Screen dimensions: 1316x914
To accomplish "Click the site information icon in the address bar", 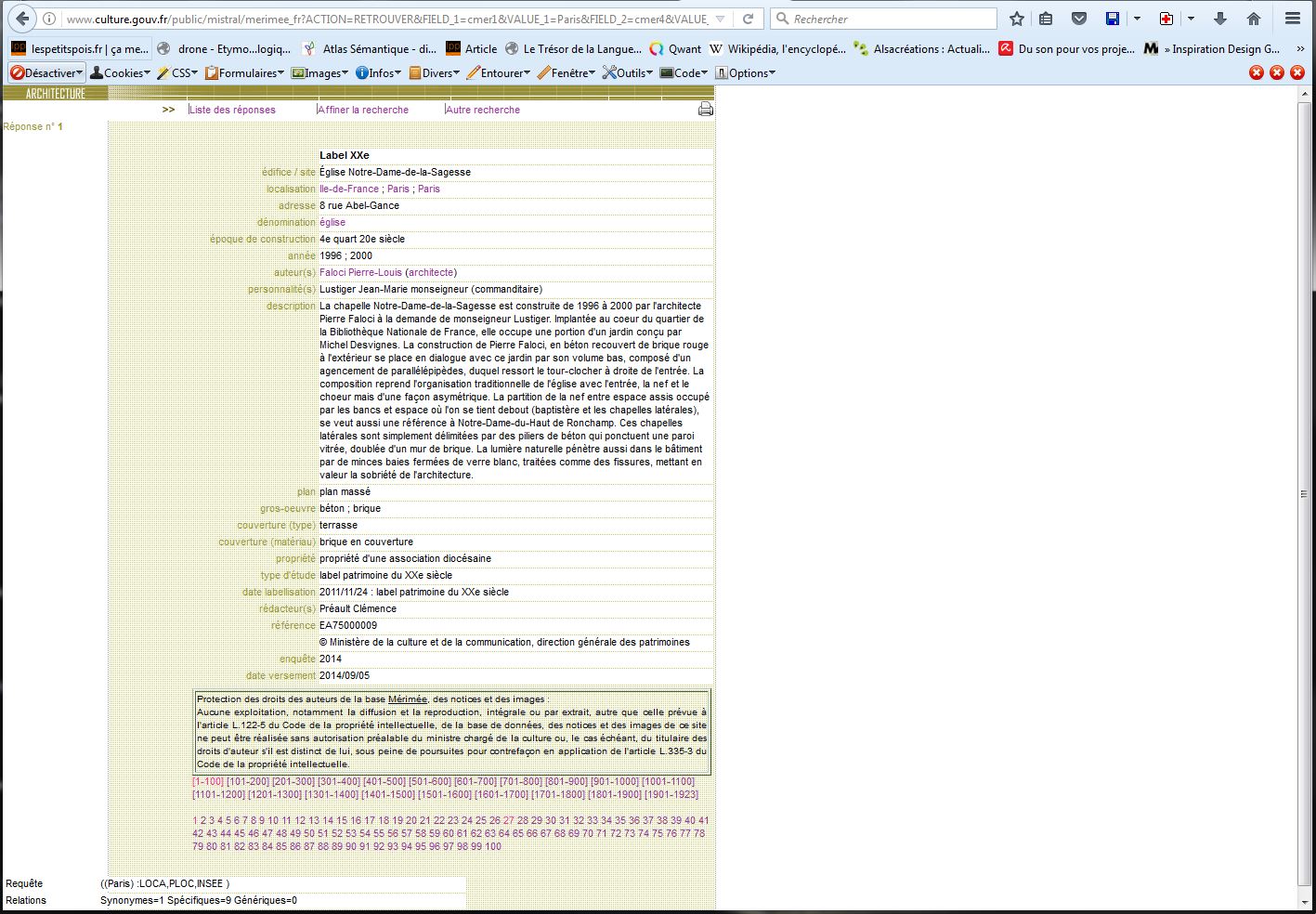I will click(x=49, y=19).
